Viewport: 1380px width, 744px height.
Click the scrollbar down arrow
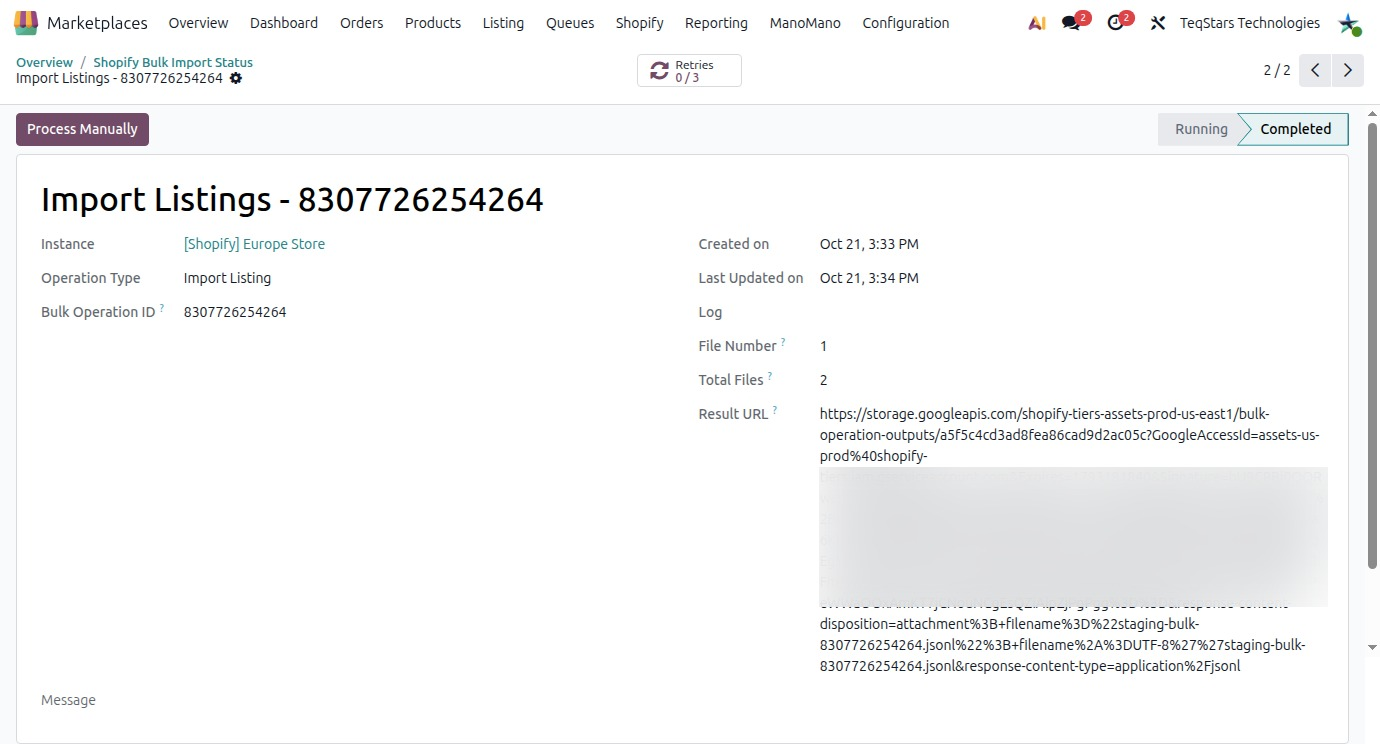[1372, 647]
